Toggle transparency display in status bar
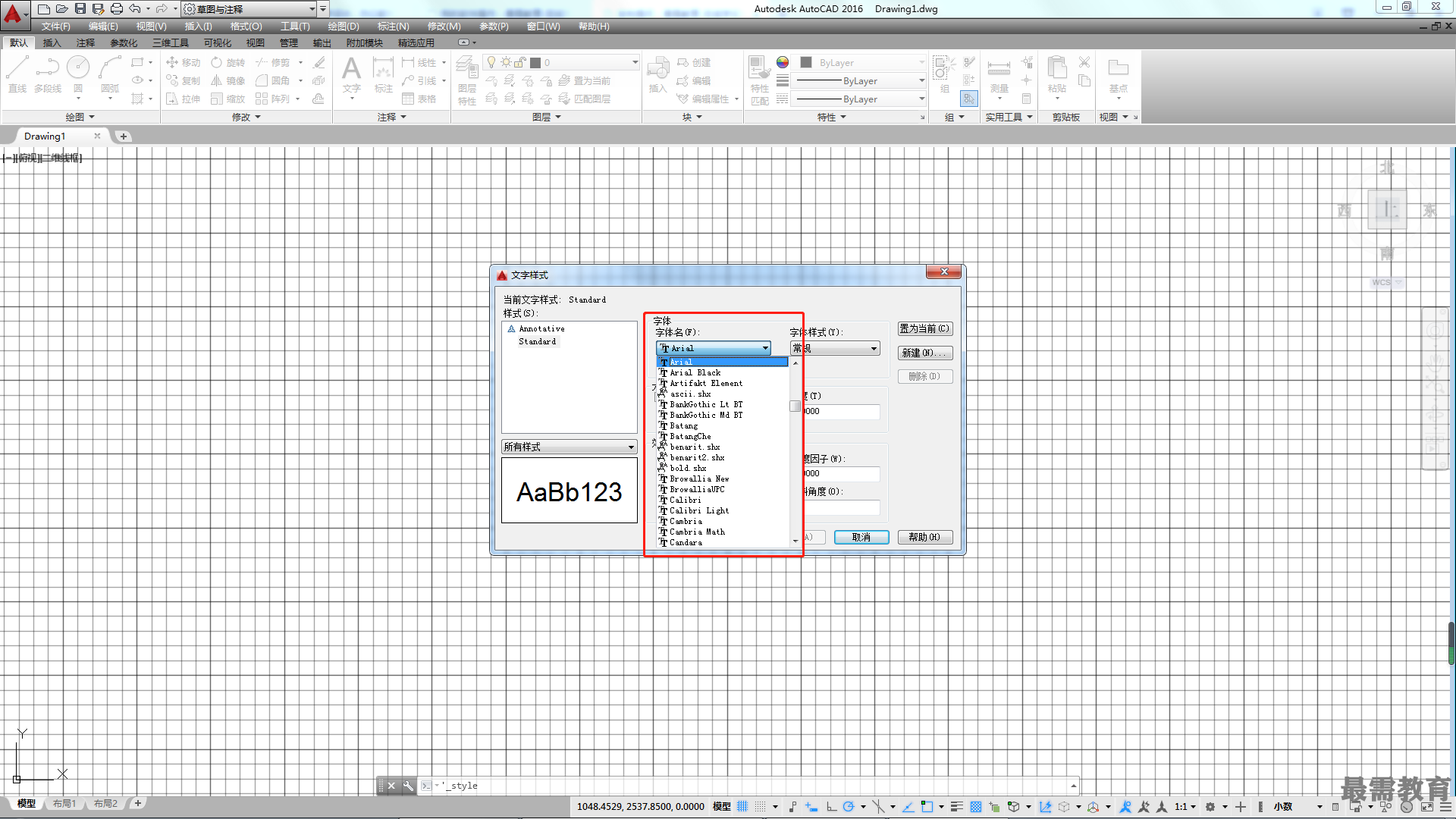 point(976,807)
